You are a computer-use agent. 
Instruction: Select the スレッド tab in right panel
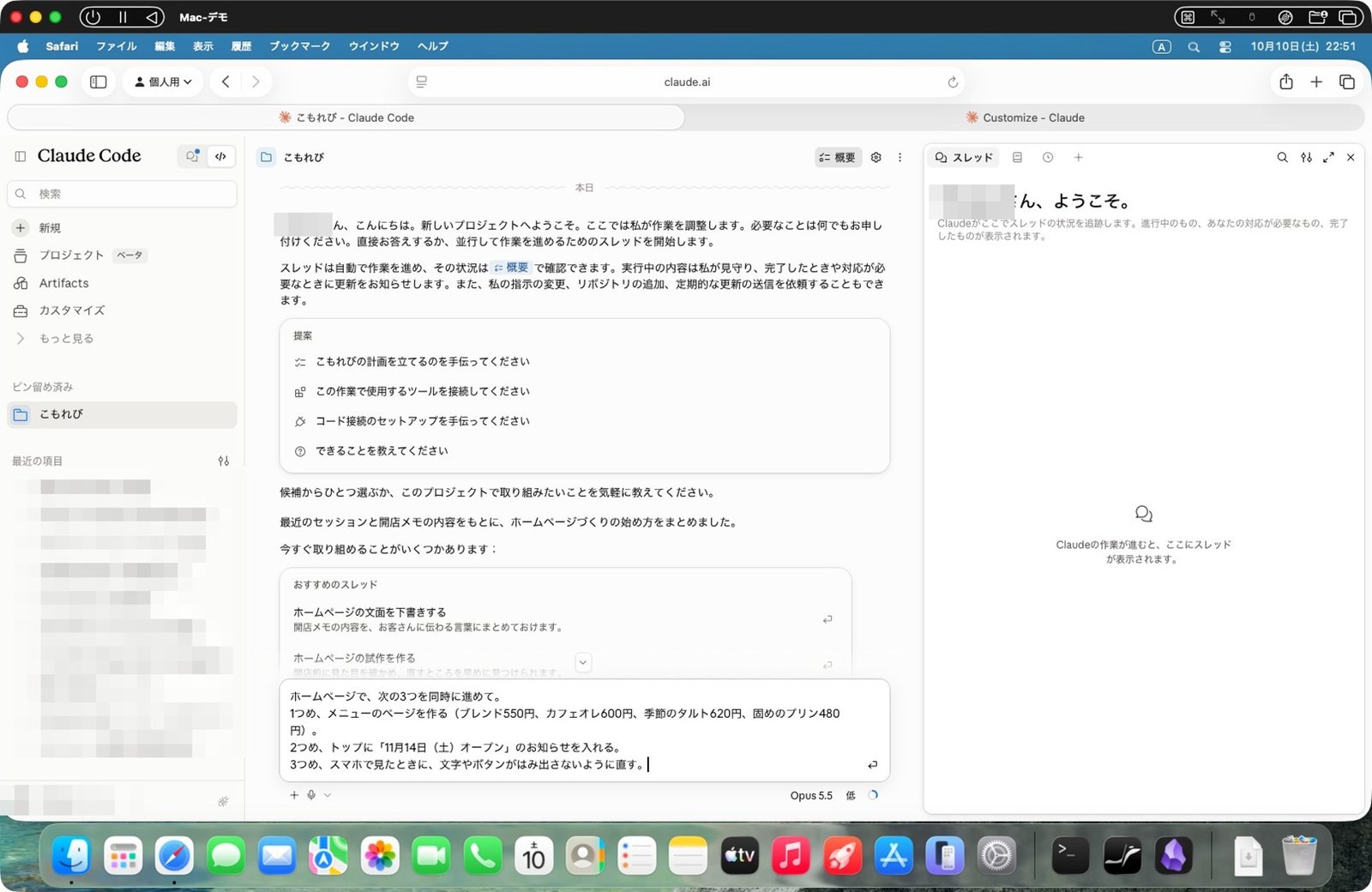(964, 157)
